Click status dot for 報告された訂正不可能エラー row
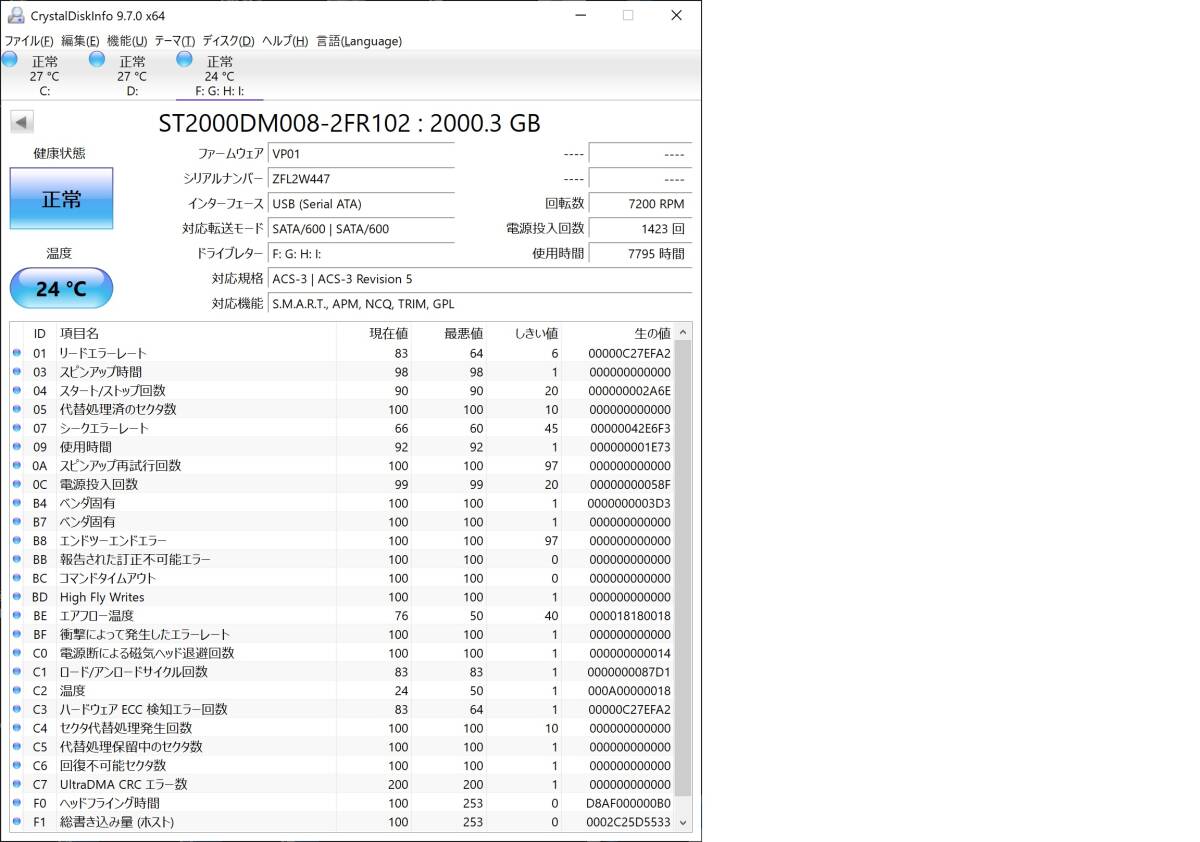1200x842 pixels. point(16,560)
